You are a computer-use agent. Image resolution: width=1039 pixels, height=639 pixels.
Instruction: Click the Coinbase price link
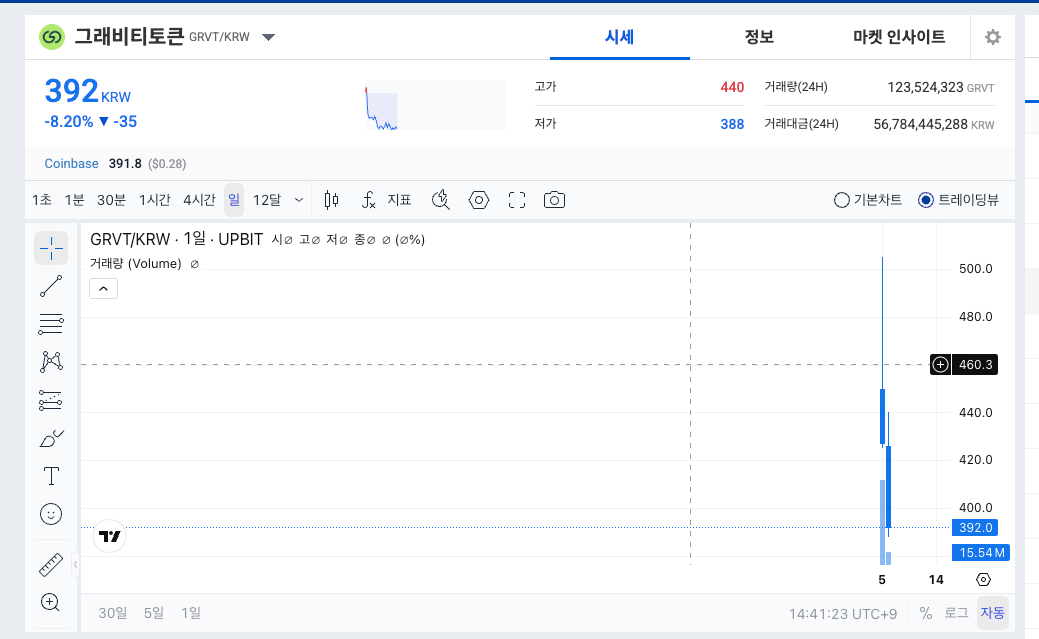click(72, 164)
